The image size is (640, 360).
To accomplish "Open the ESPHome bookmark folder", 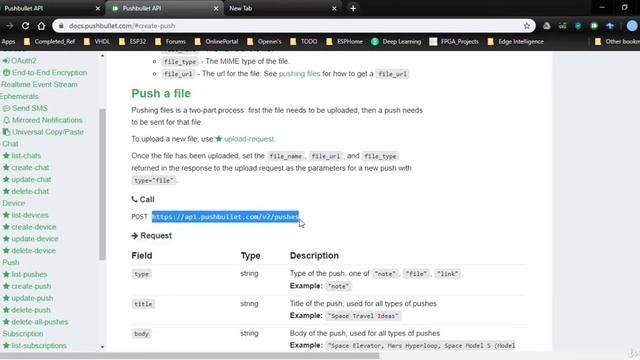I will [344, 41].
